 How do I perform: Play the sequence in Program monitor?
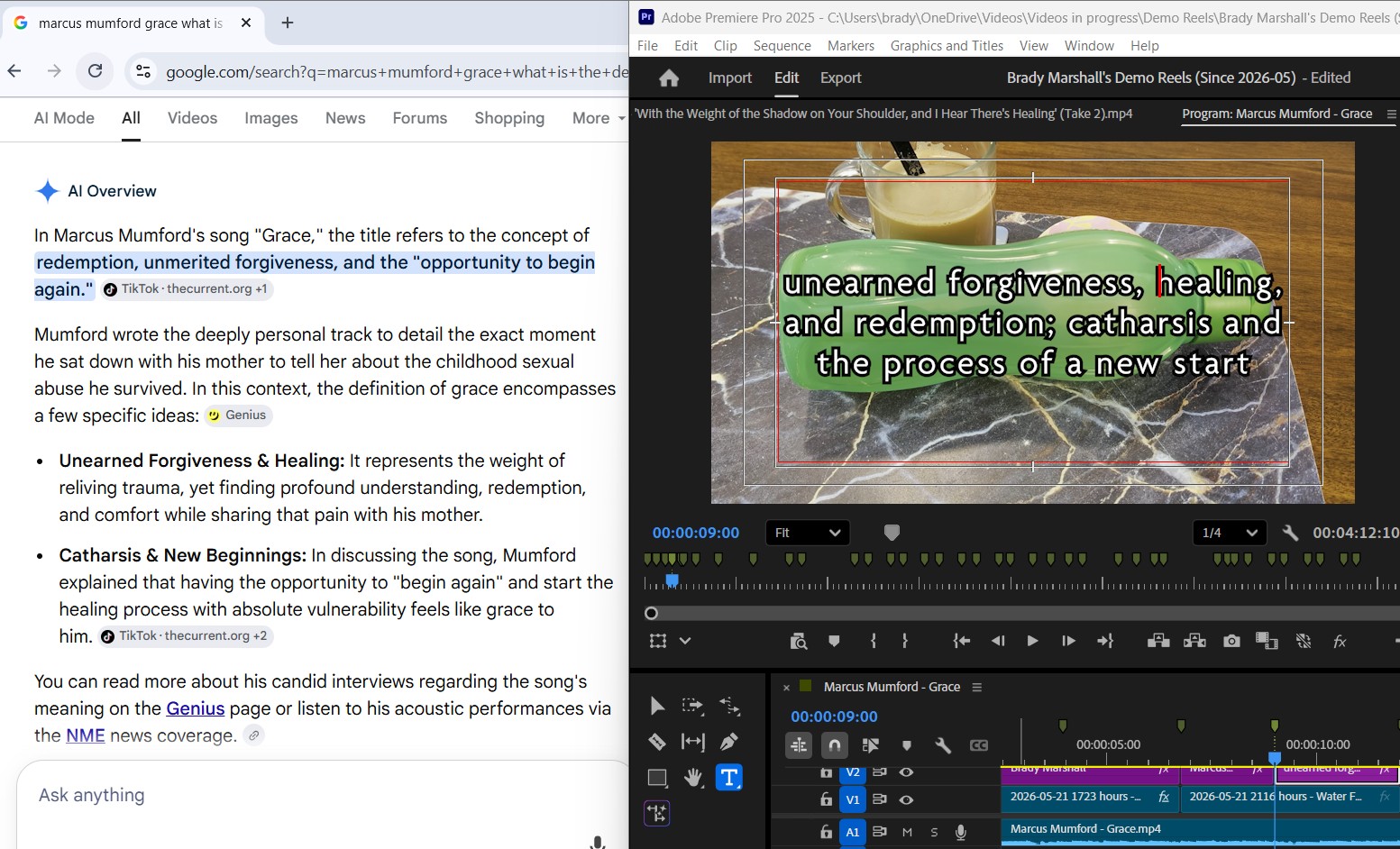1032,641
